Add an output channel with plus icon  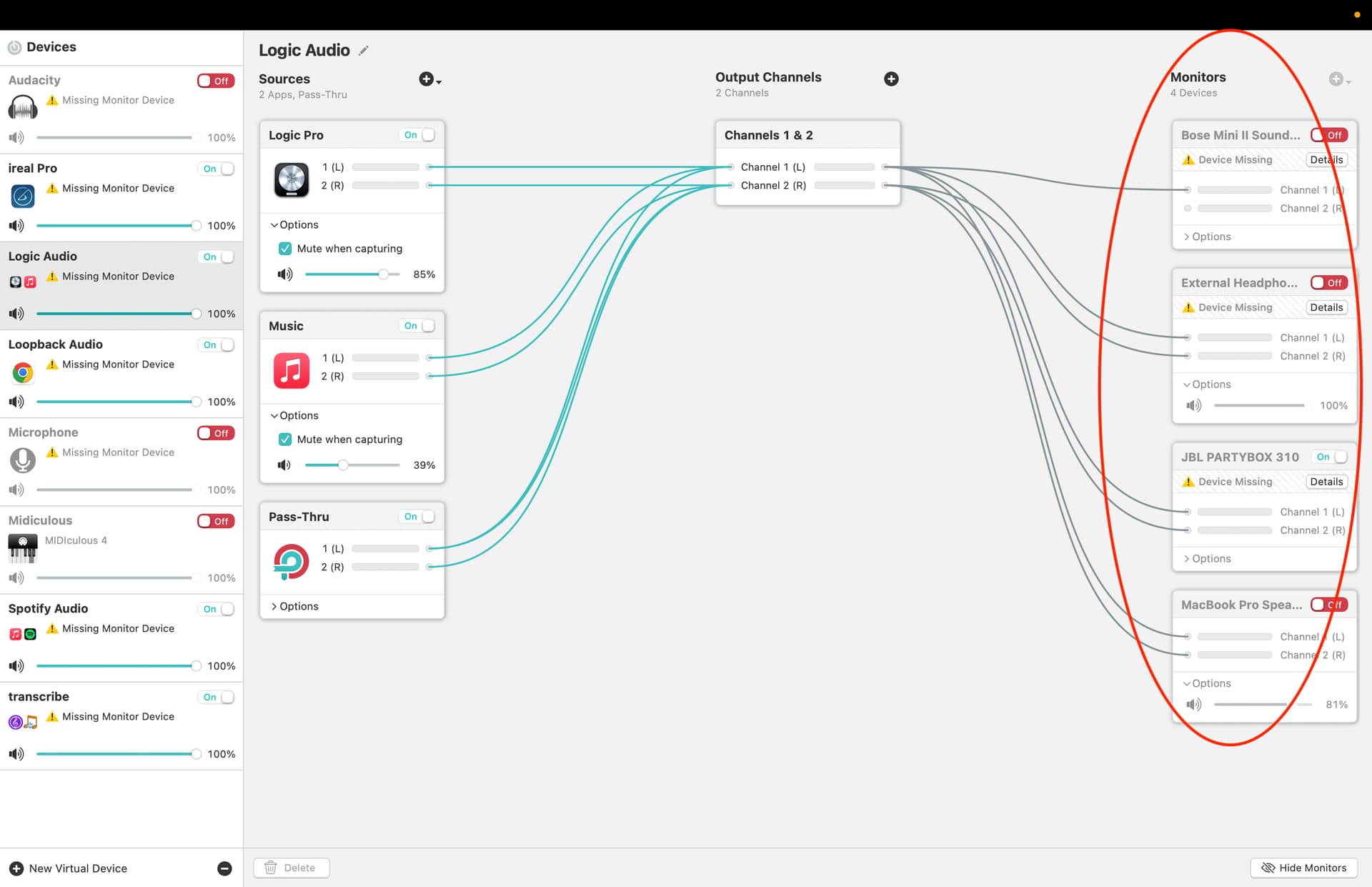coord(891,79)
